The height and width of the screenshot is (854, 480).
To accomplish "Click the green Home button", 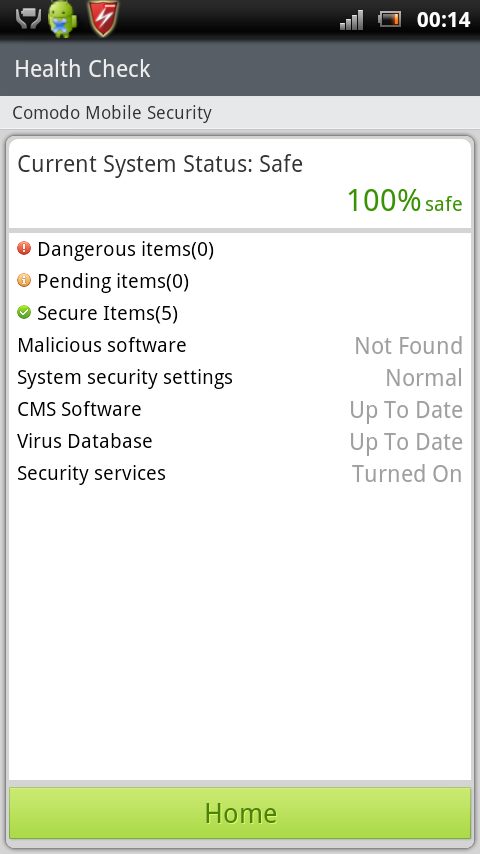I will tap(240, 813).
